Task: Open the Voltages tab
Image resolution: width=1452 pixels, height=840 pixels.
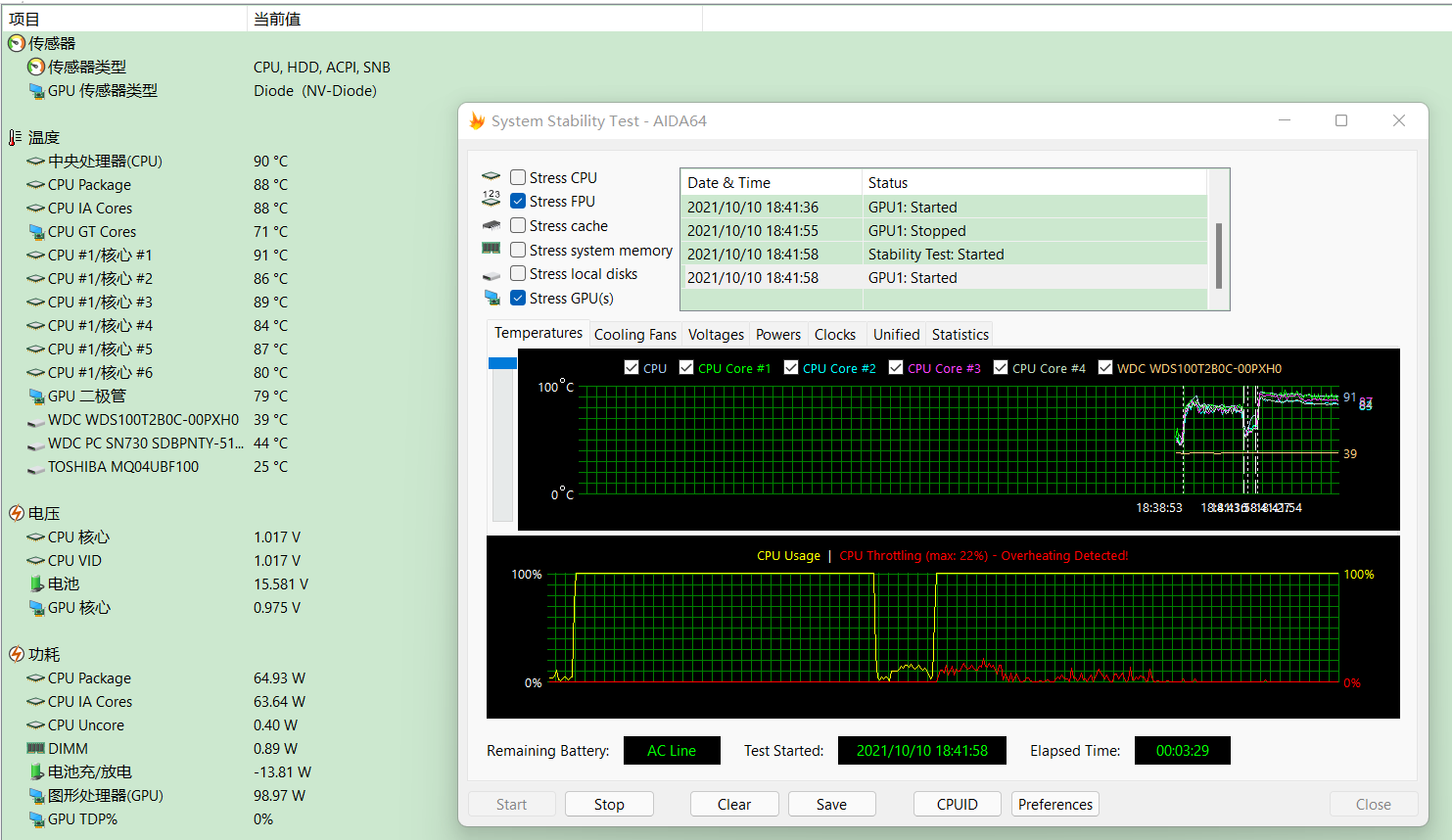Action: point(716,335)
